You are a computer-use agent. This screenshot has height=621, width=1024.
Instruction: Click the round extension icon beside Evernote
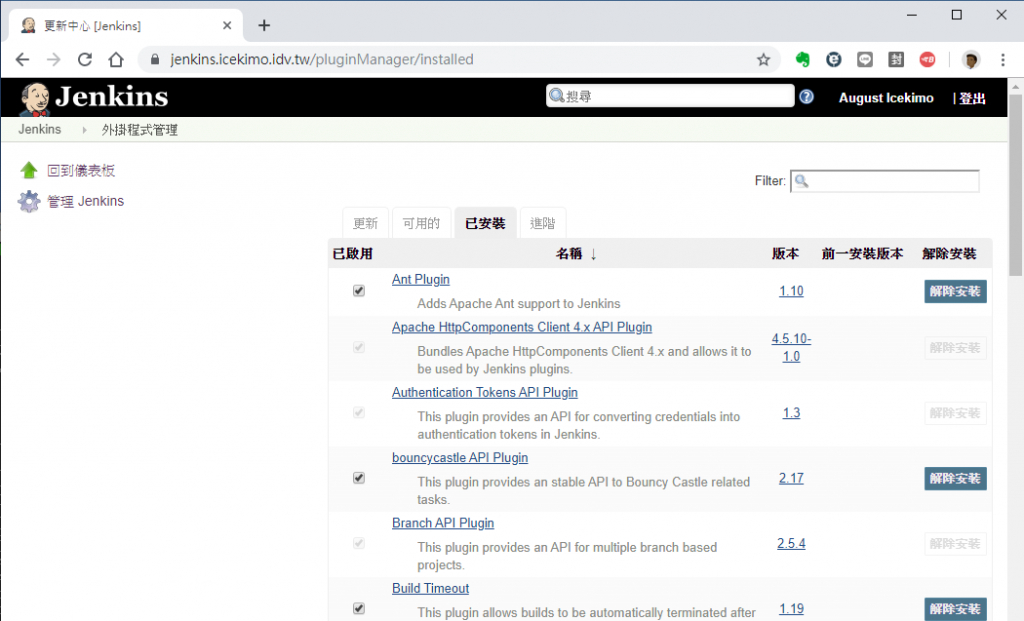coord(834,59)
